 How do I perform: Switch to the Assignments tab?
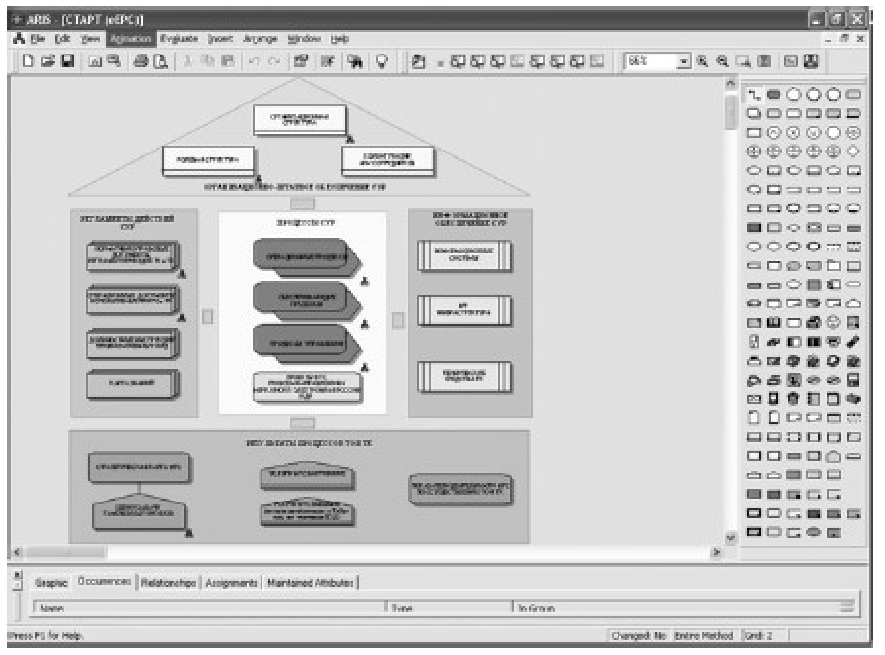(x=231, y=582)
